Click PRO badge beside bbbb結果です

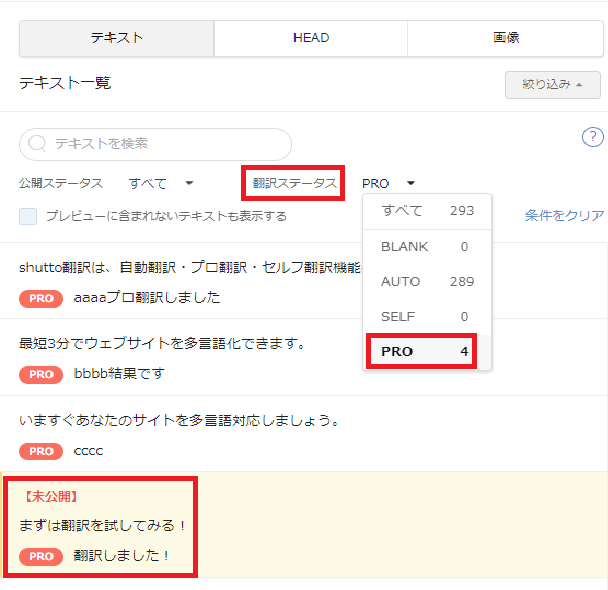(41, 374)
